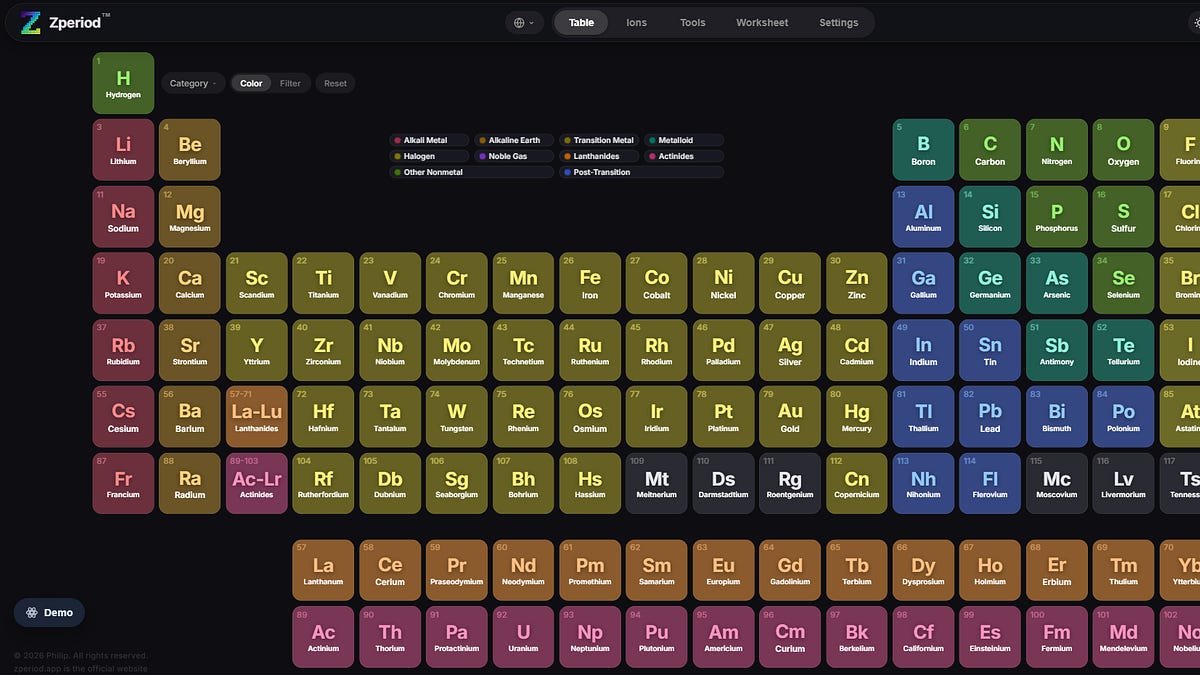Click the Iron element tile
Screen dimensions: 1200x675
pos(590,283)
